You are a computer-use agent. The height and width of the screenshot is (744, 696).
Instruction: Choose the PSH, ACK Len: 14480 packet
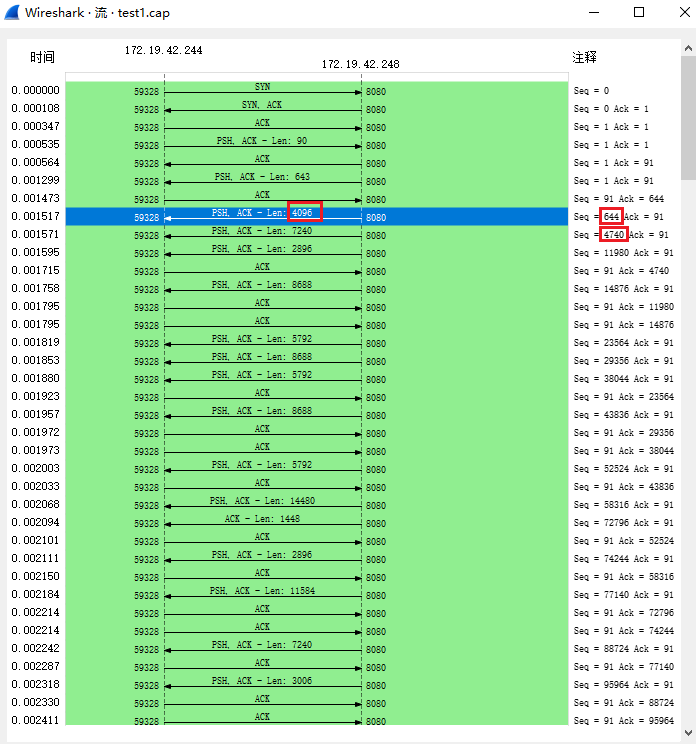point(262,504)
